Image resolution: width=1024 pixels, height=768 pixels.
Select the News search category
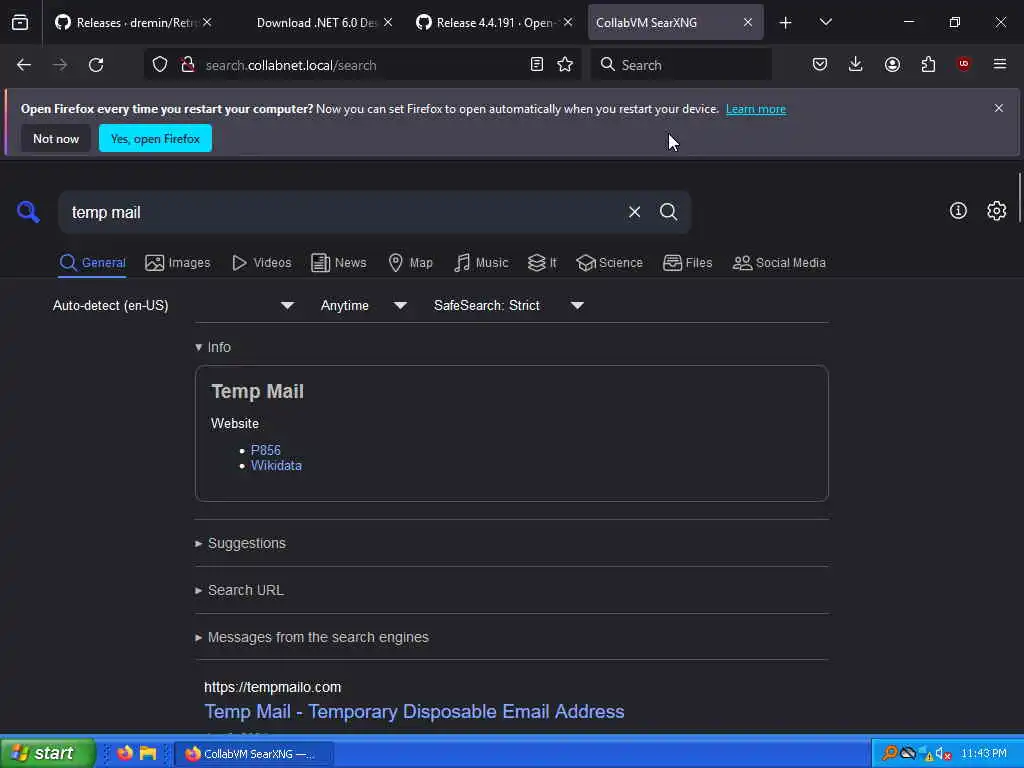pos(338,263)
